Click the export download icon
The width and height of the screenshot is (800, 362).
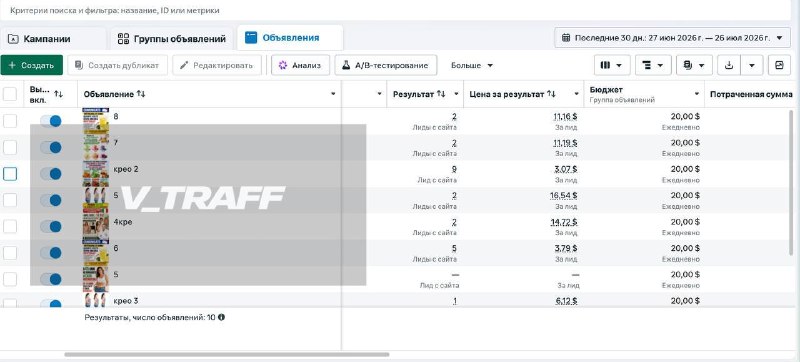[x=729, y=65]
